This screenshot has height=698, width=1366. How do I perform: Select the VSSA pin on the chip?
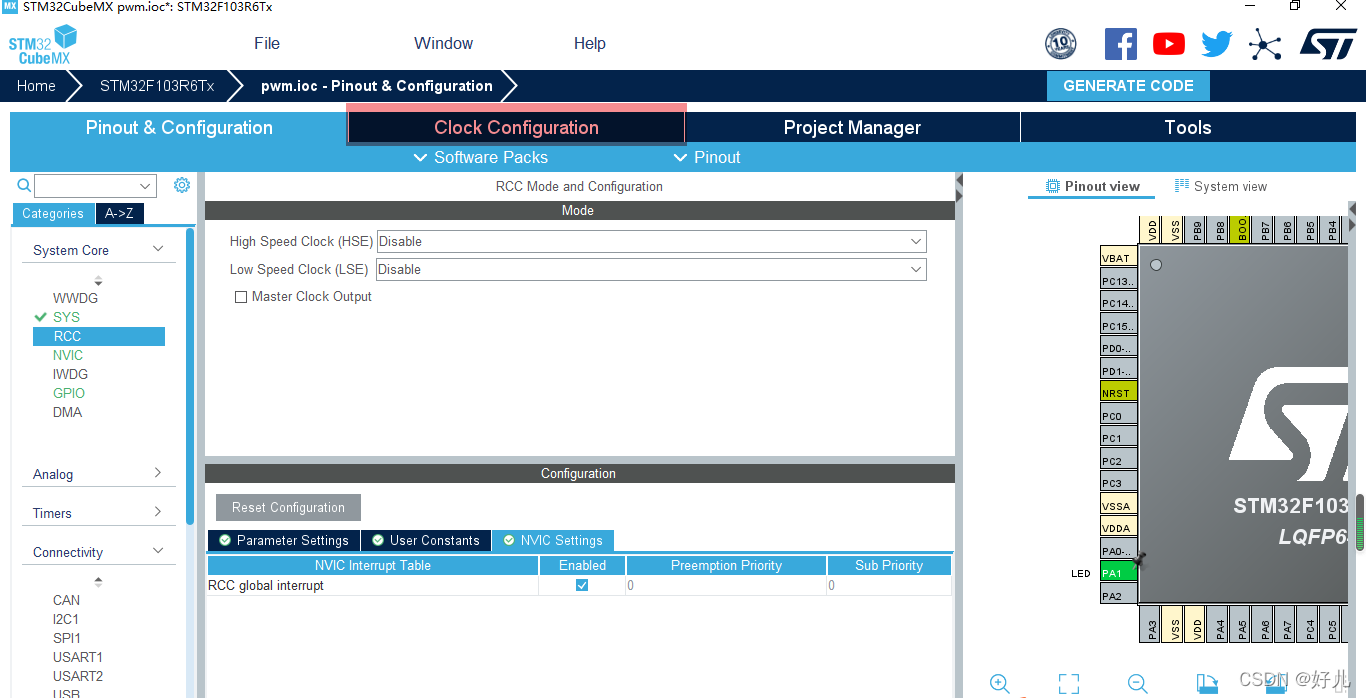pyautogui.click(x=1119, y=506)
